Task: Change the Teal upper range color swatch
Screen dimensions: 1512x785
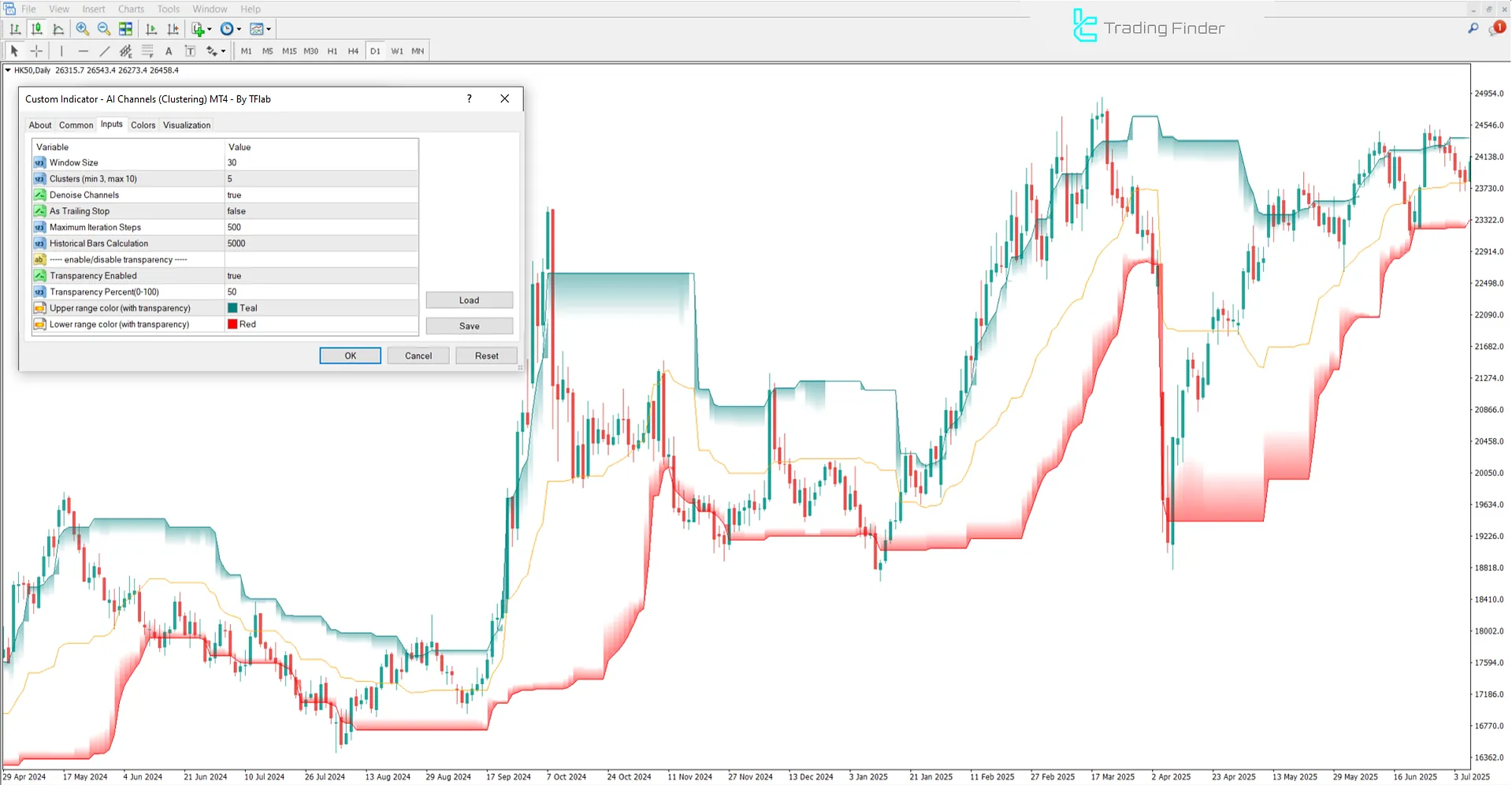Action: coord(232,307)
